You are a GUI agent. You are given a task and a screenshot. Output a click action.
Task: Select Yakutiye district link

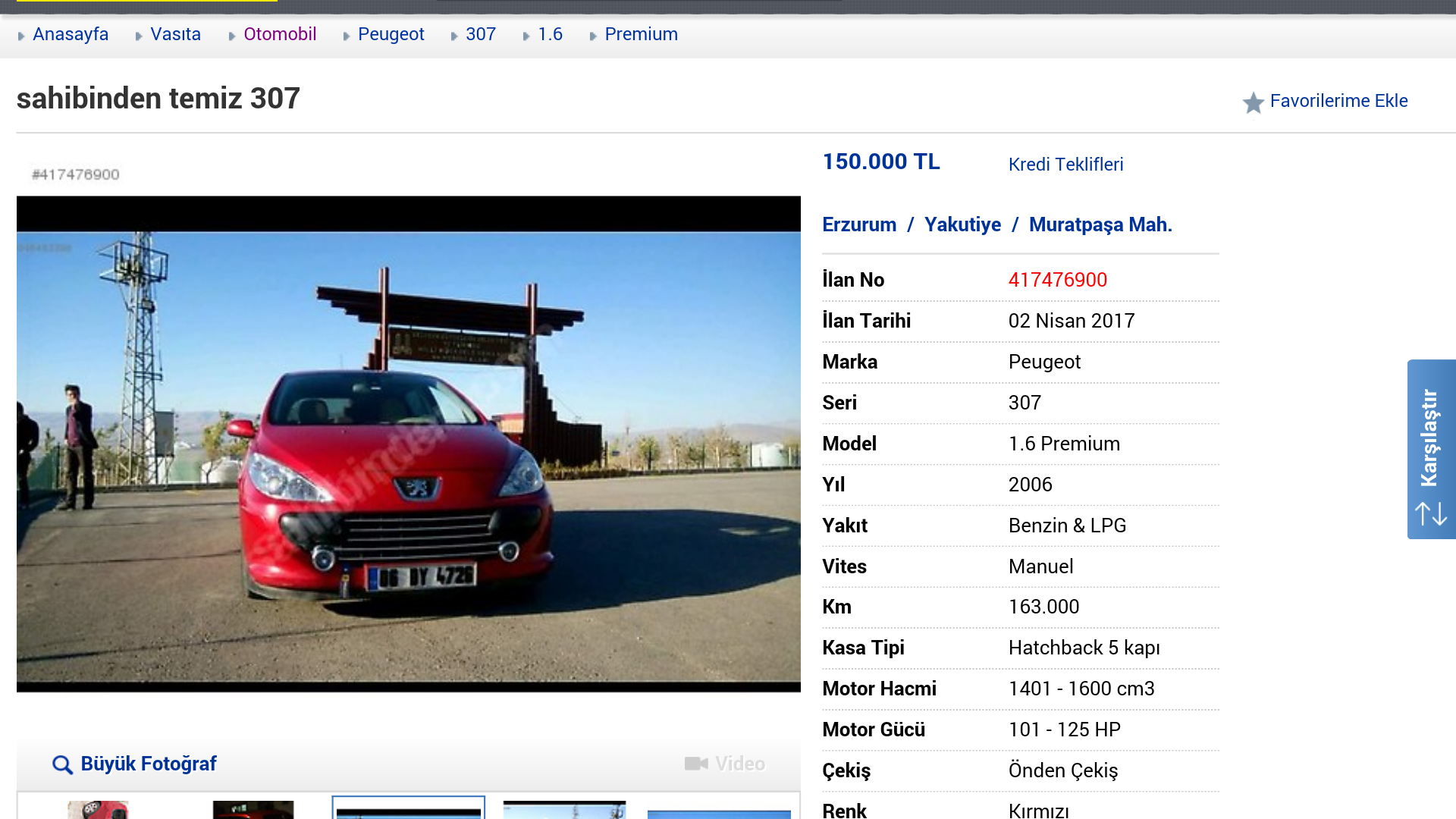(x=962, y=224)
